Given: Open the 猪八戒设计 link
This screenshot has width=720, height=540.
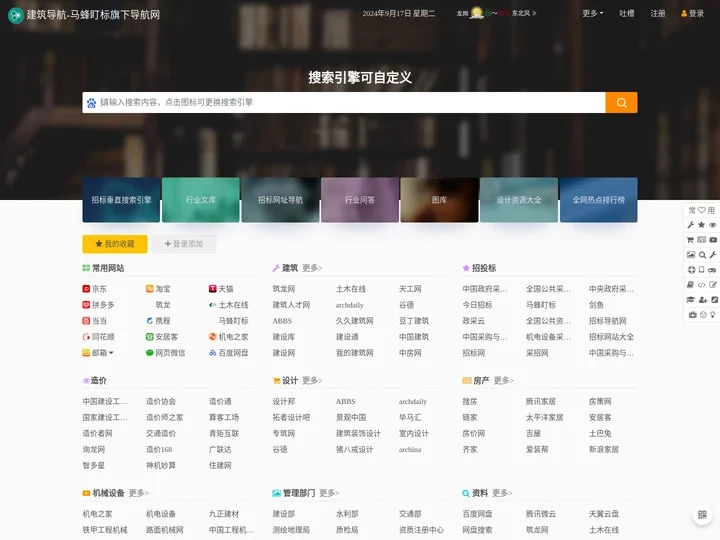Looking at the screenshot, I should pyautogui.click(x=354, y=449).
